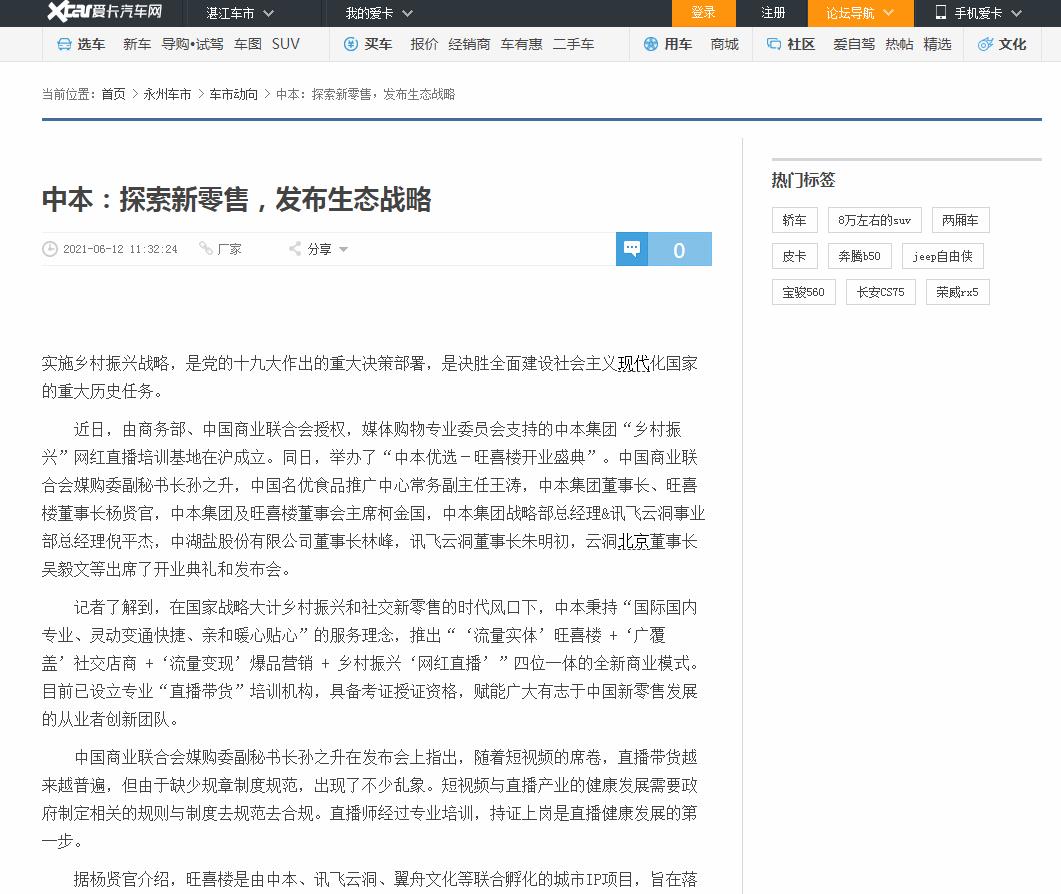
Task: Click the 热门标签 sidebar heading
Action: [x=803, y=180]
